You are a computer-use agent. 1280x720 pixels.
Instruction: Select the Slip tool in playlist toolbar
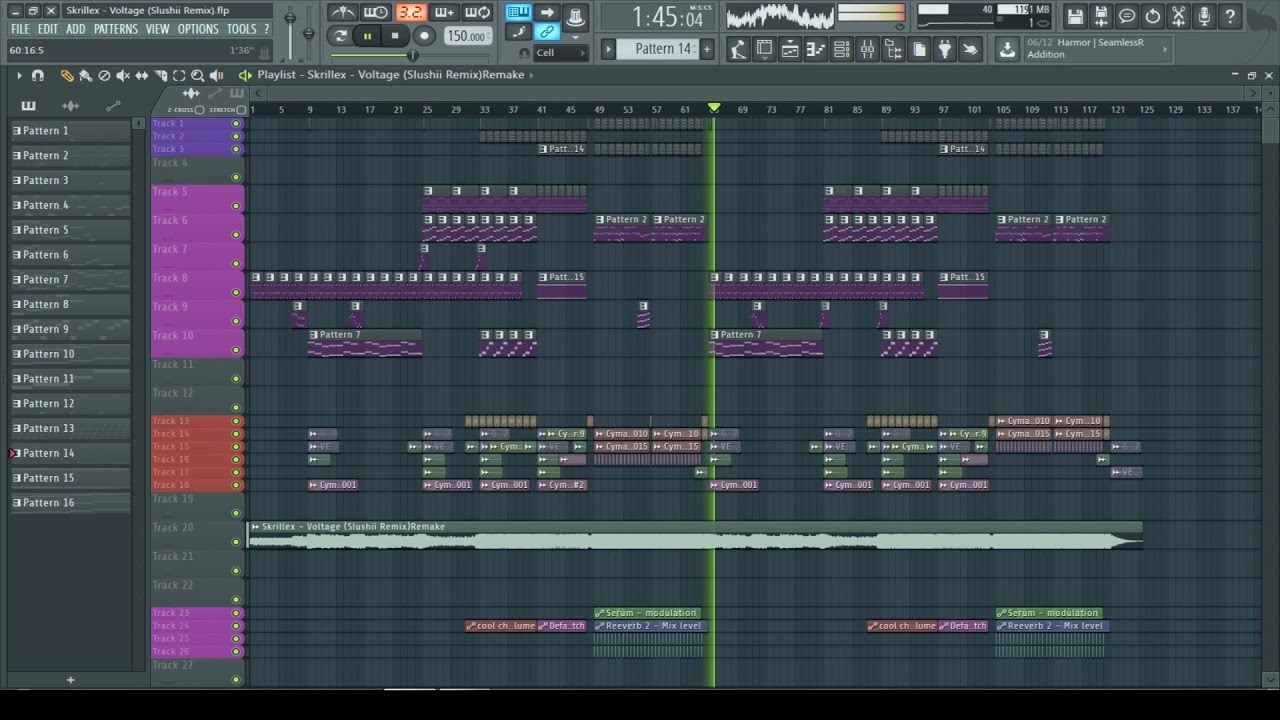[142, 75]
